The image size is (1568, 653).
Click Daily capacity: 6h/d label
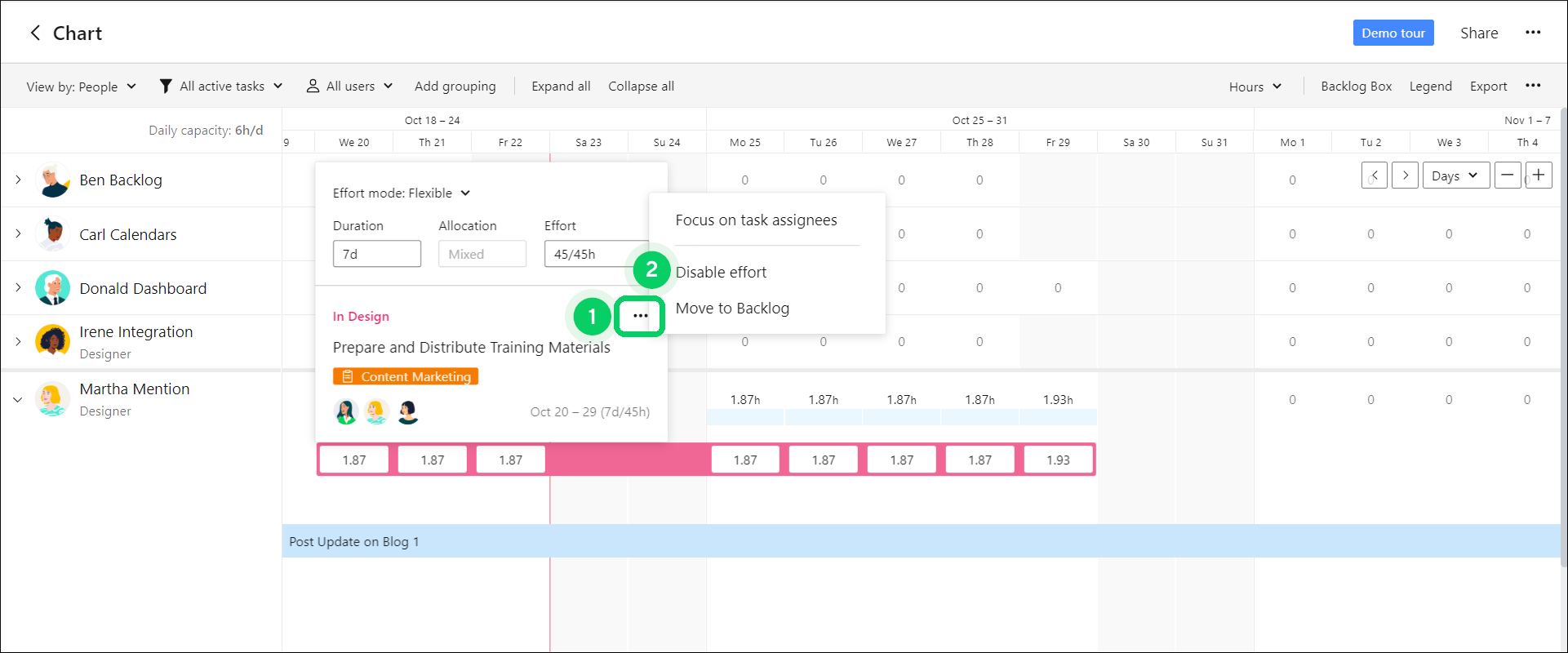[x=206, y=131]
